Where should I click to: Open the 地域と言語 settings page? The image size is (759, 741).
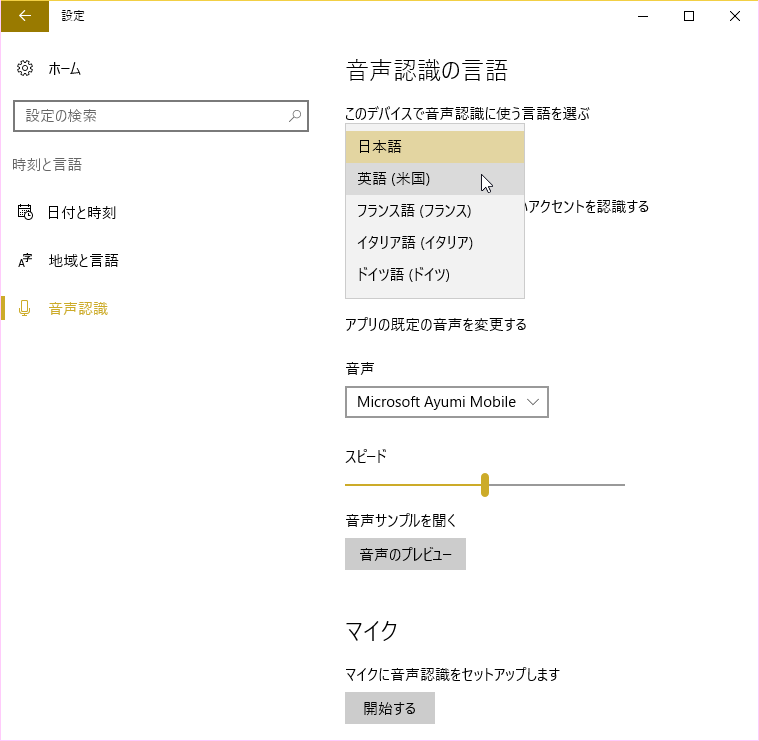(x=83, y=260)
